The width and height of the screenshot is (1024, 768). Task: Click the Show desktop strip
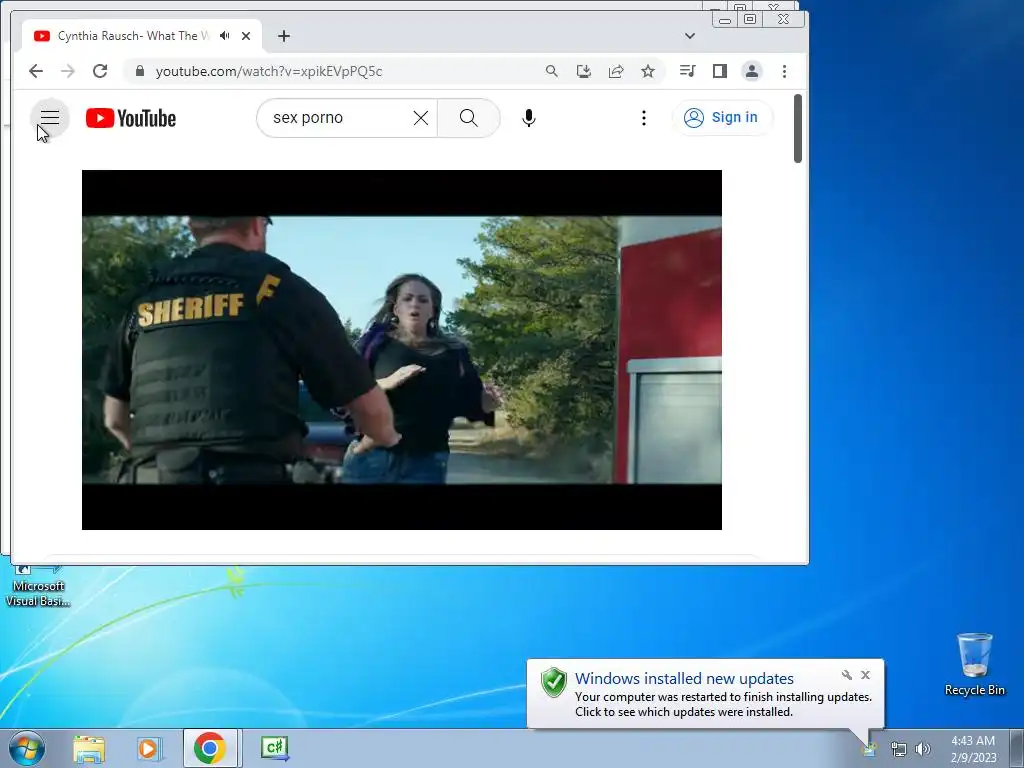coord(1017,748)
